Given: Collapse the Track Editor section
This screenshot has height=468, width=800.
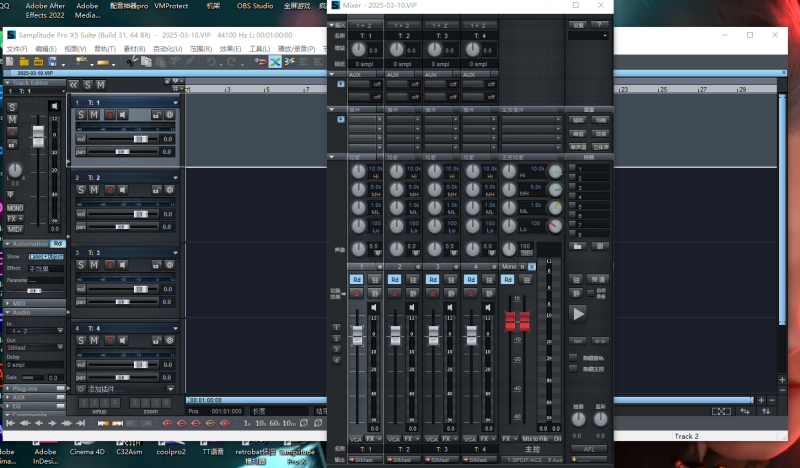Looking at the screenshot, I should [8, 83].
